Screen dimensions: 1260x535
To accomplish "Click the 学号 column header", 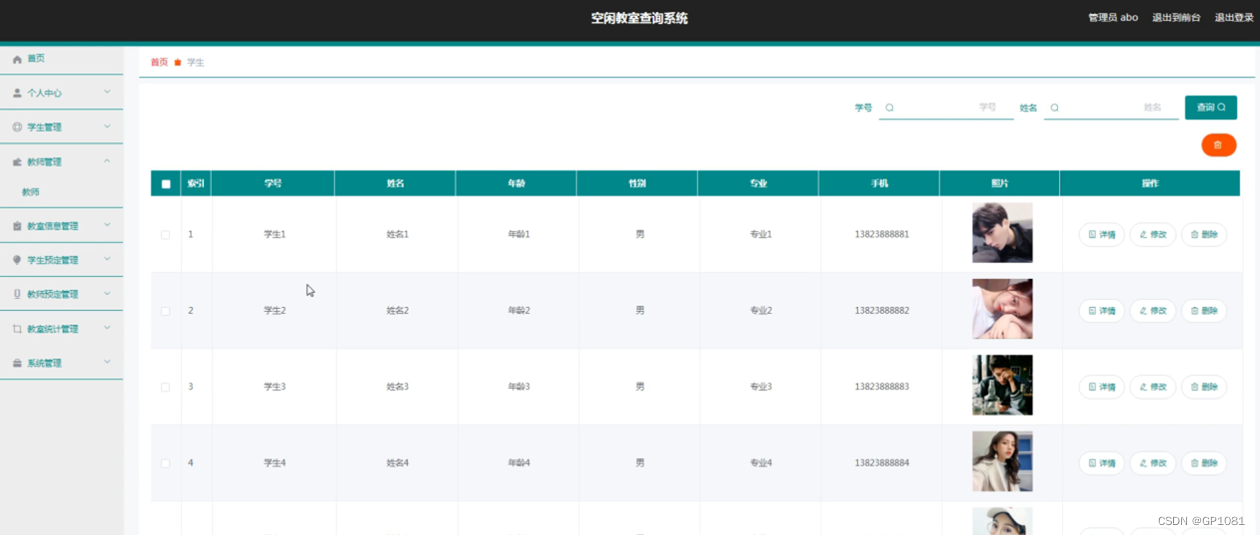I will [x=273, y=184].
